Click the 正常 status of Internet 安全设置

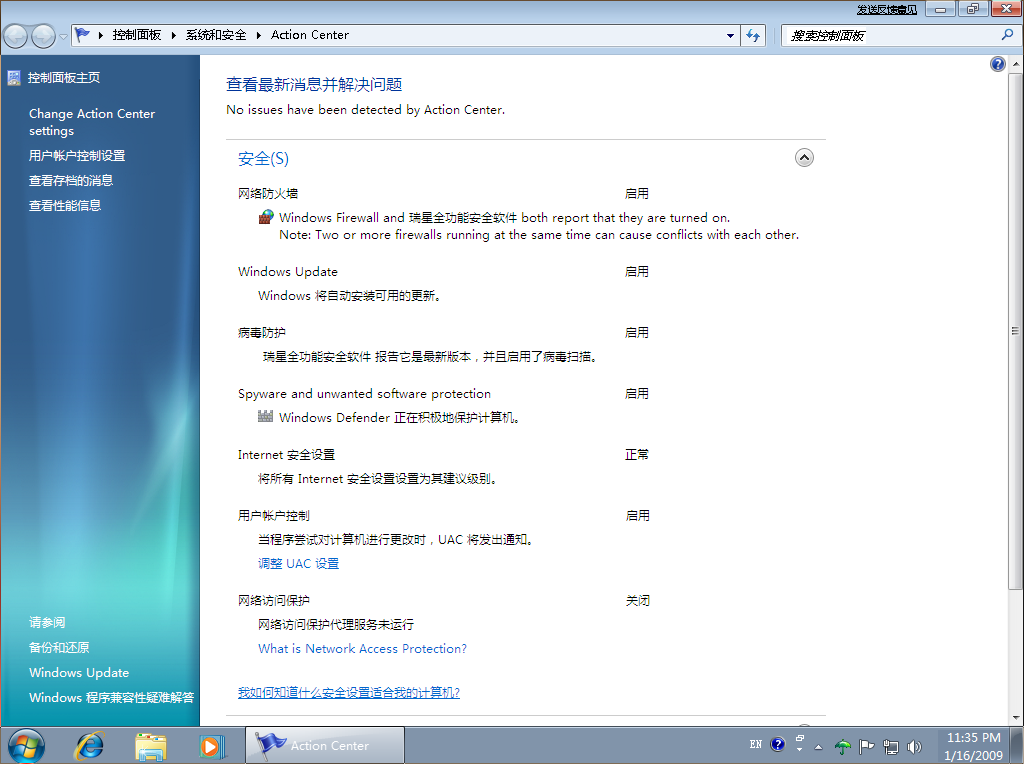(637, 454)
